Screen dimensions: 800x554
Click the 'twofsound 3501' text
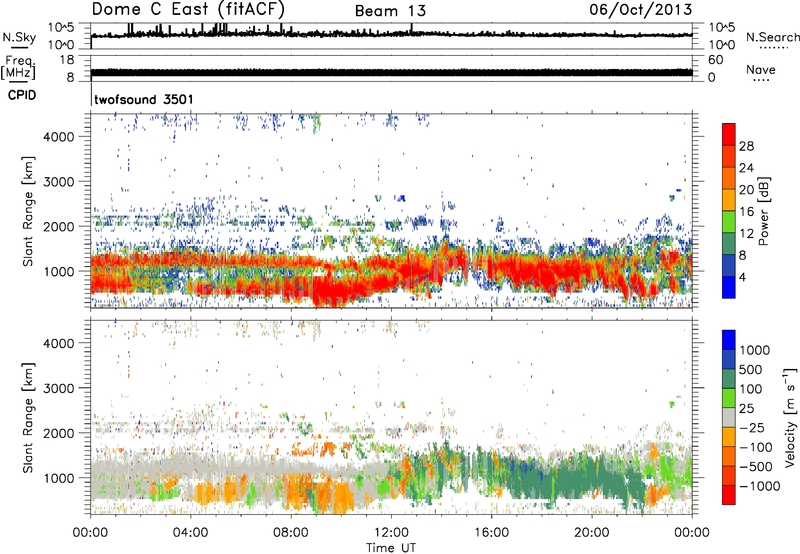click(144, 99)
